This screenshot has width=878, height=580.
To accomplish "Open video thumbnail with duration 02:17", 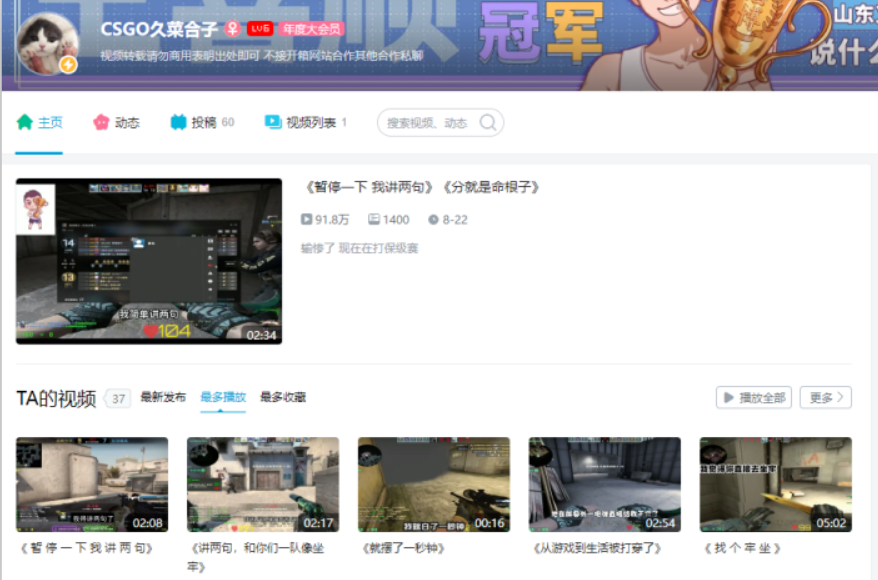I will click(x=263, y=484).
